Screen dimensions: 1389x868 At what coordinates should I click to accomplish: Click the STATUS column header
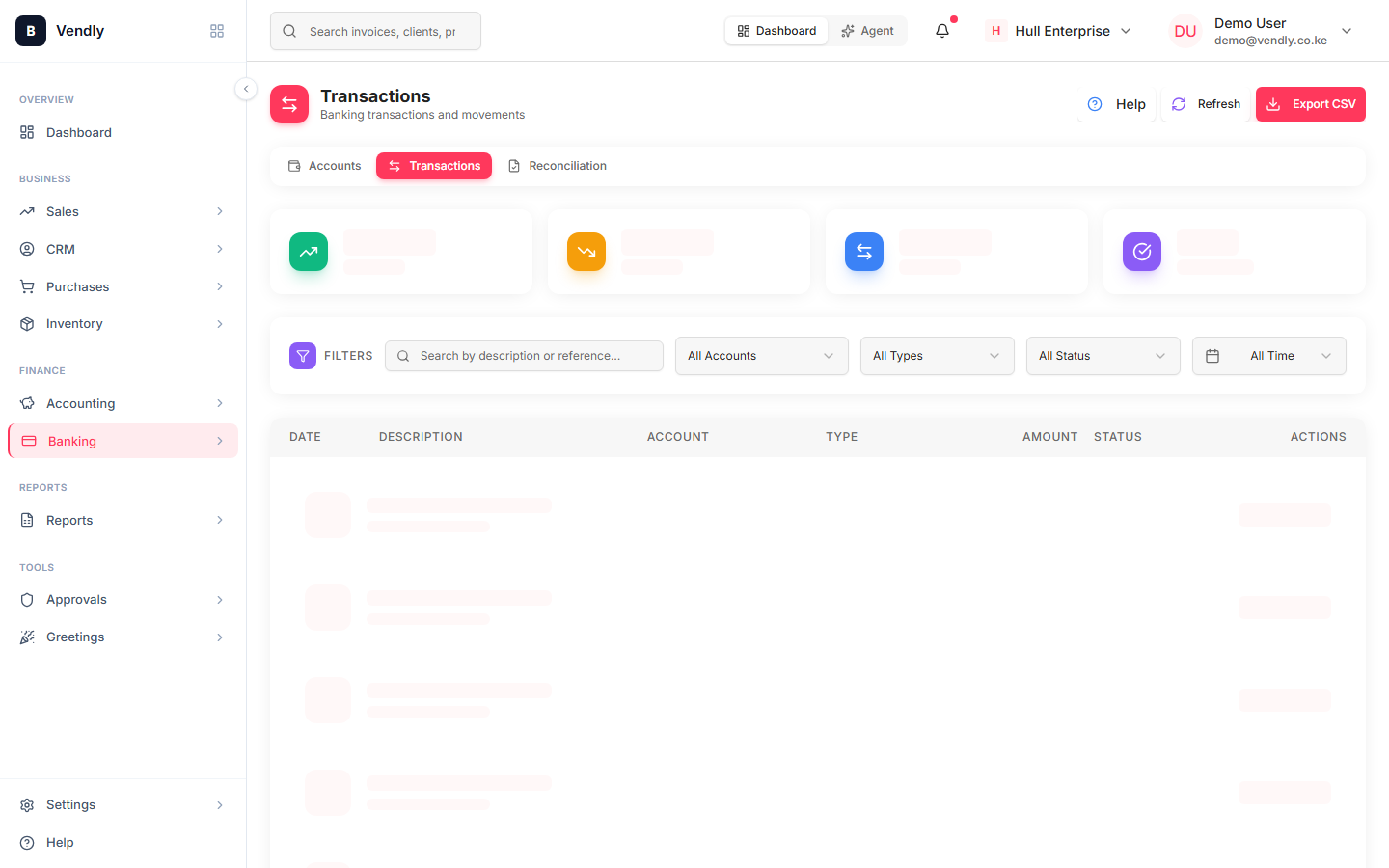(x=1118, y=437)
